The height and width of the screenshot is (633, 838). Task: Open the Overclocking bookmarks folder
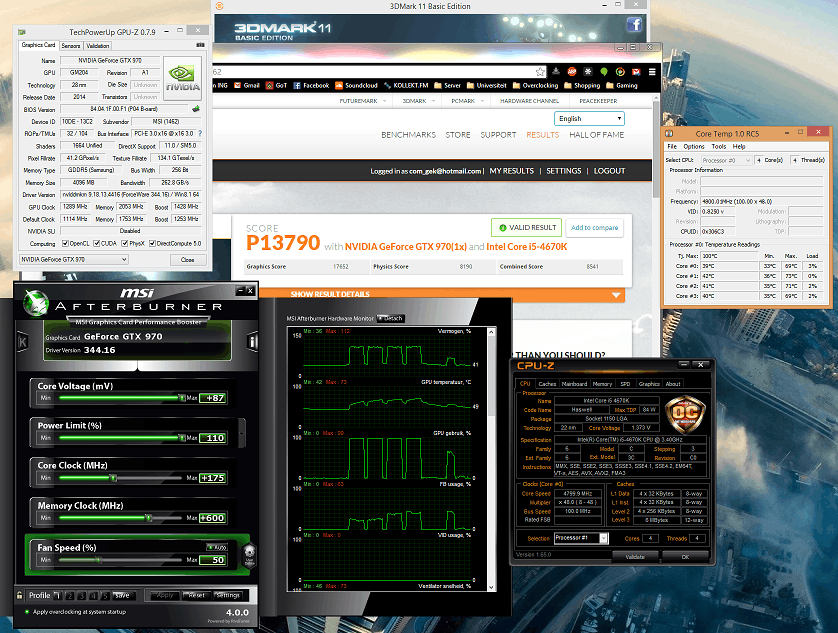535,86
